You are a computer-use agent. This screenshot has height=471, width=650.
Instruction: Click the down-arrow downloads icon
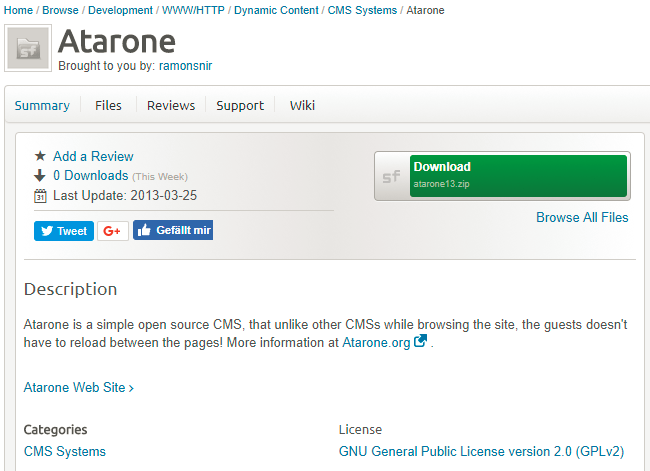(x=40, y=175)
